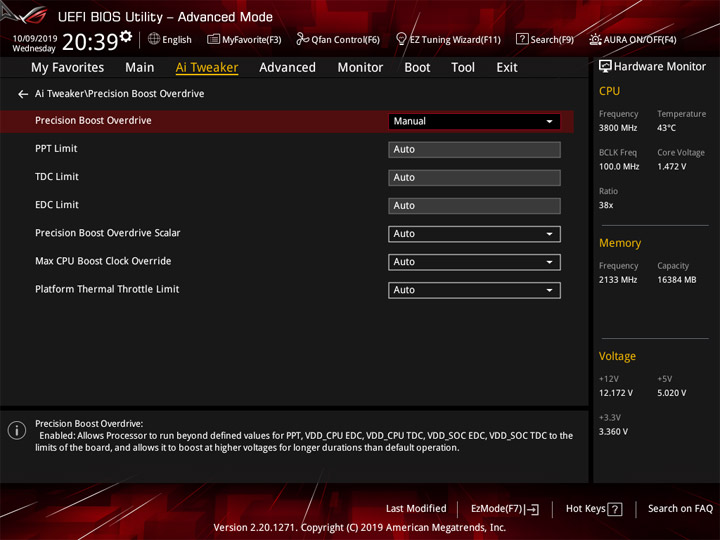Click the +3.3V 3.360 V reading

click(613, 432)
